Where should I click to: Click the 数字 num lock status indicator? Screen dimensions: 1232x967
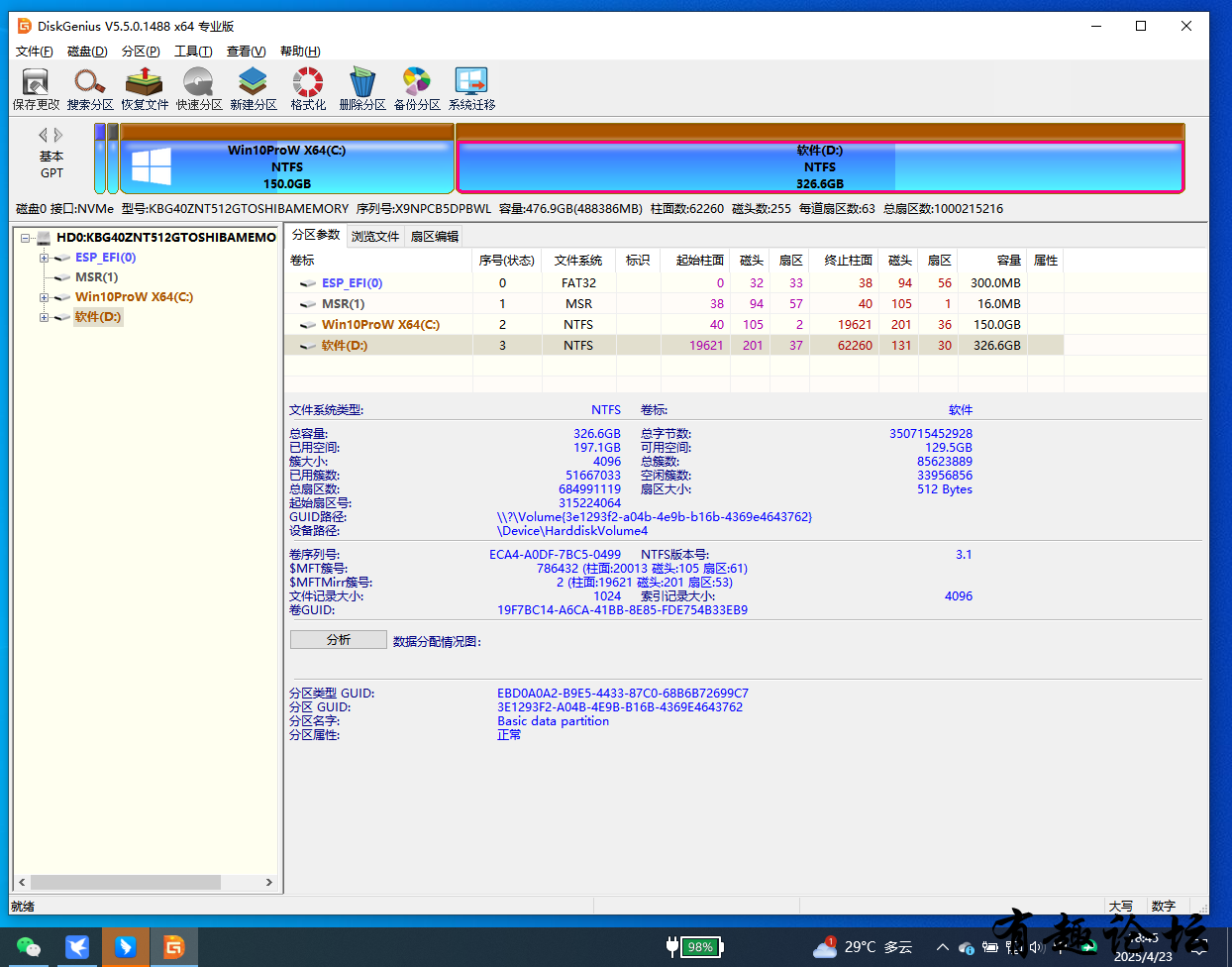tap(1164, 906)
